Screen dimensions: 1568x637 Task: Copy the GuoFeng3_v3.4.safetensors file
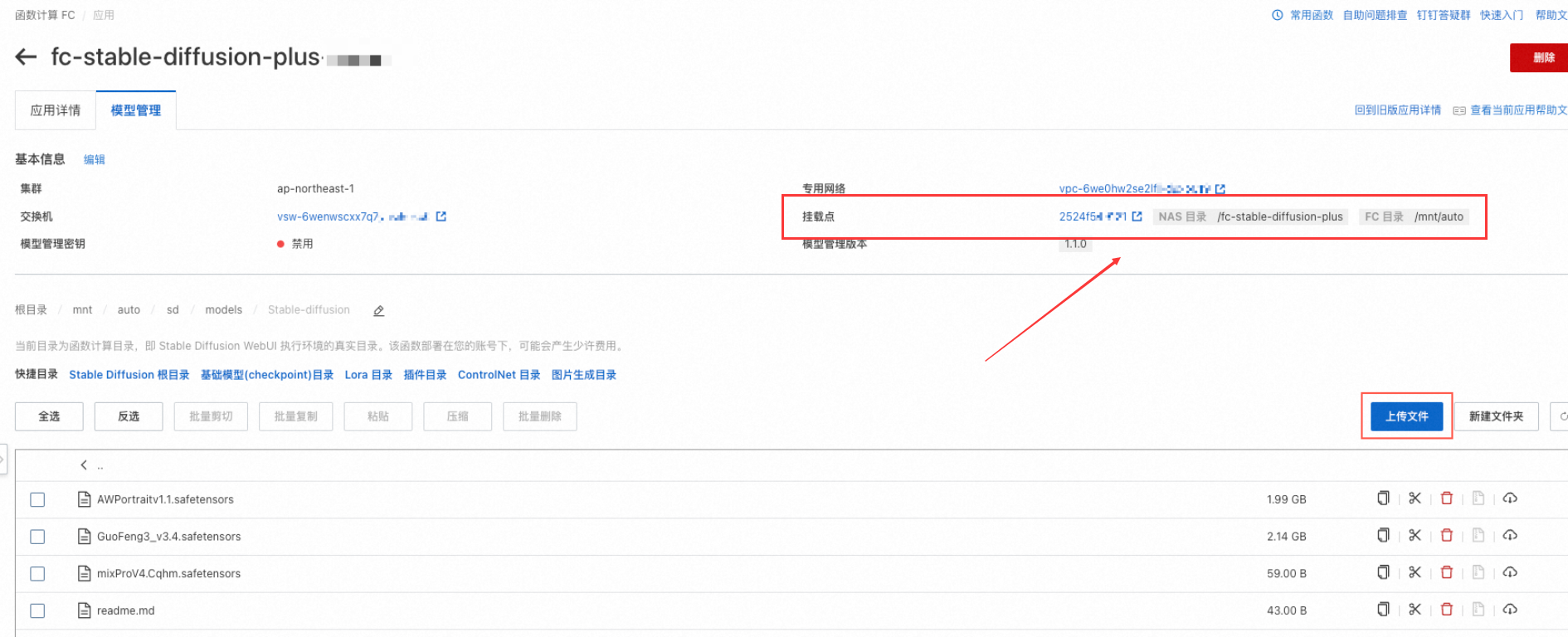click(1383, 536)
